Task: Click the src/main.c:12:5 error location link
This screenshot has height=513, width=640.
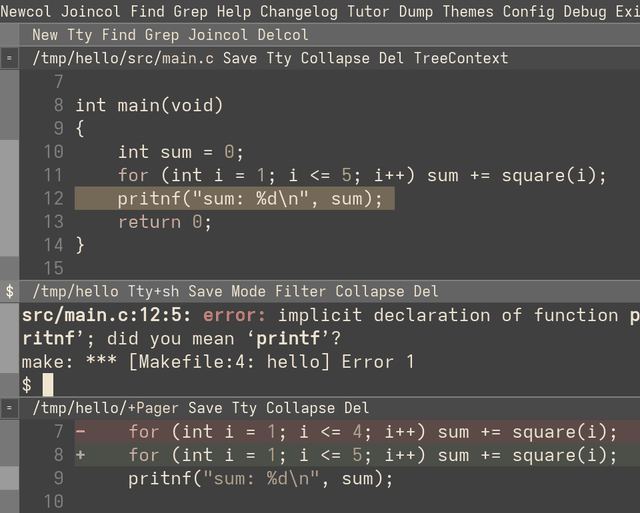Action: click(106, 315)
